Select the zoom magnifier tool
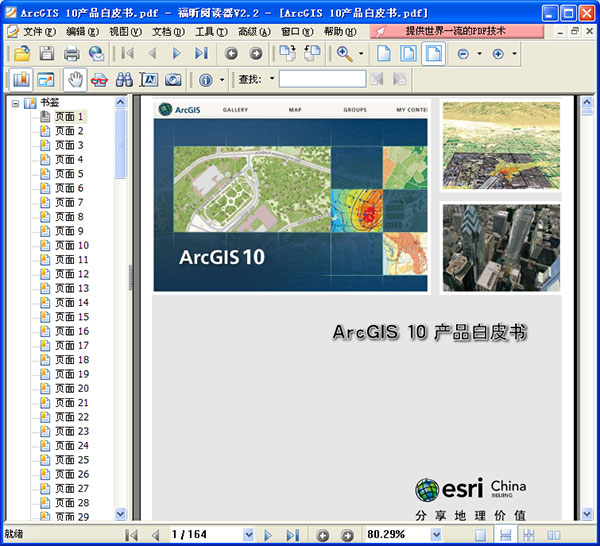 [x=344, y=54]
